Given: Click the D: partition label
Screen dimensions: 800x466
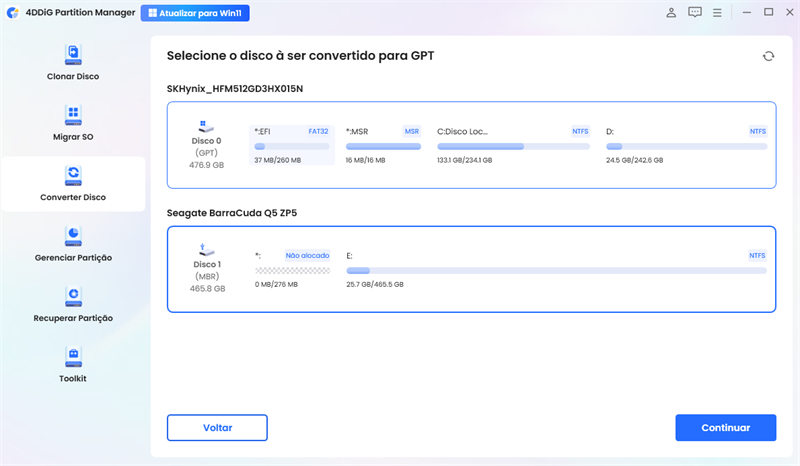Looking at the screenshot, I should pos(610,131).
